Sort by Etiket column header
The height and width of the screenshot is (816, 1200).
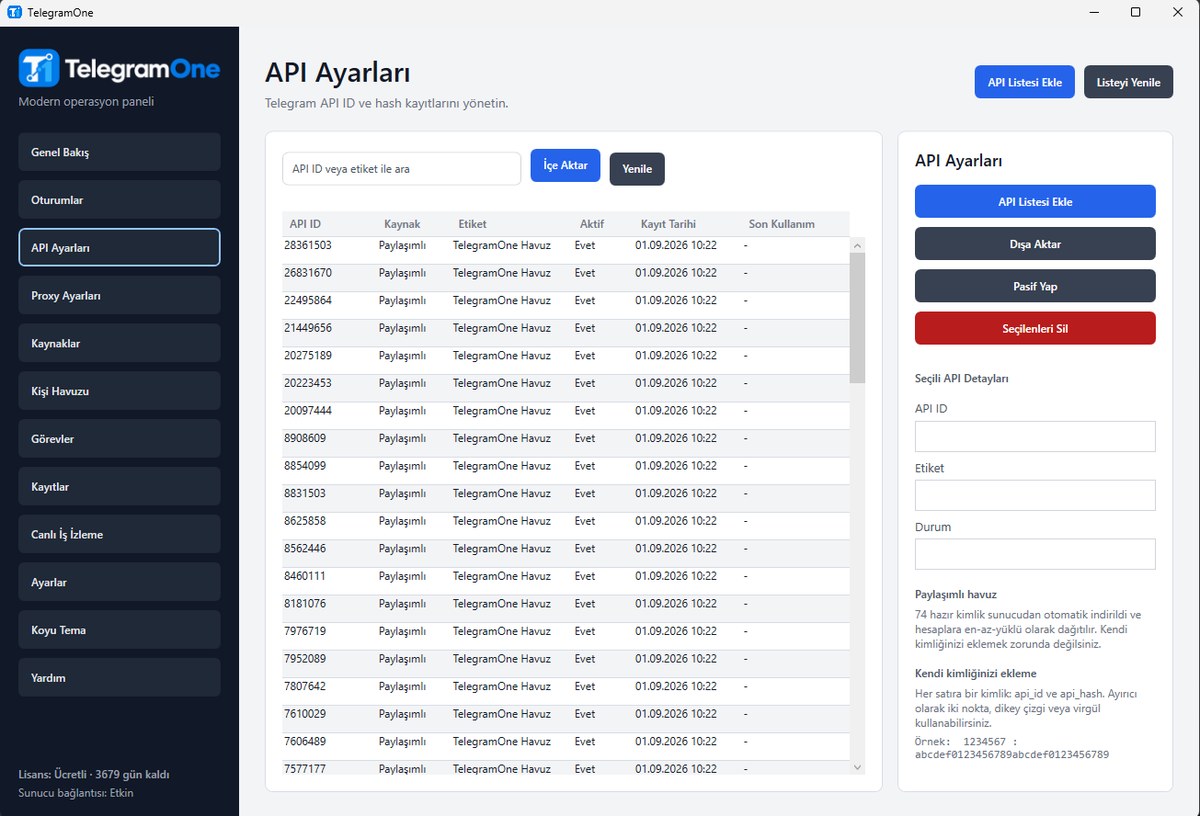tap(511, 224)
